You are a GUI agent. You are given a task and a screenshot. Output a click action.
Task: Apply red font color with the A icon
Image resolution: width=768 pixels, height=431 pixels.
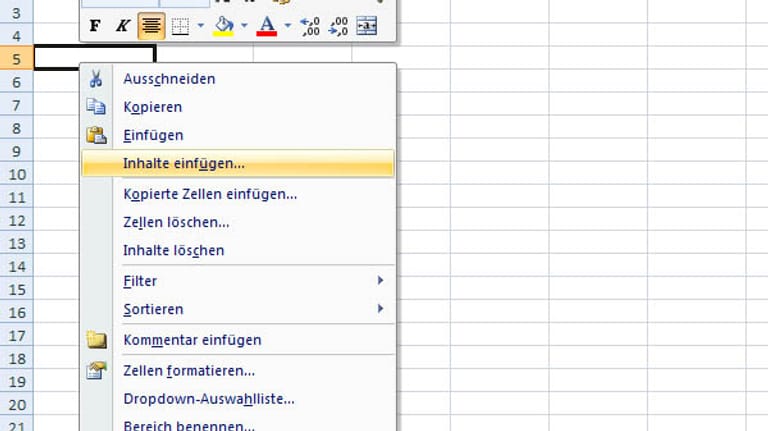[266, 26]
